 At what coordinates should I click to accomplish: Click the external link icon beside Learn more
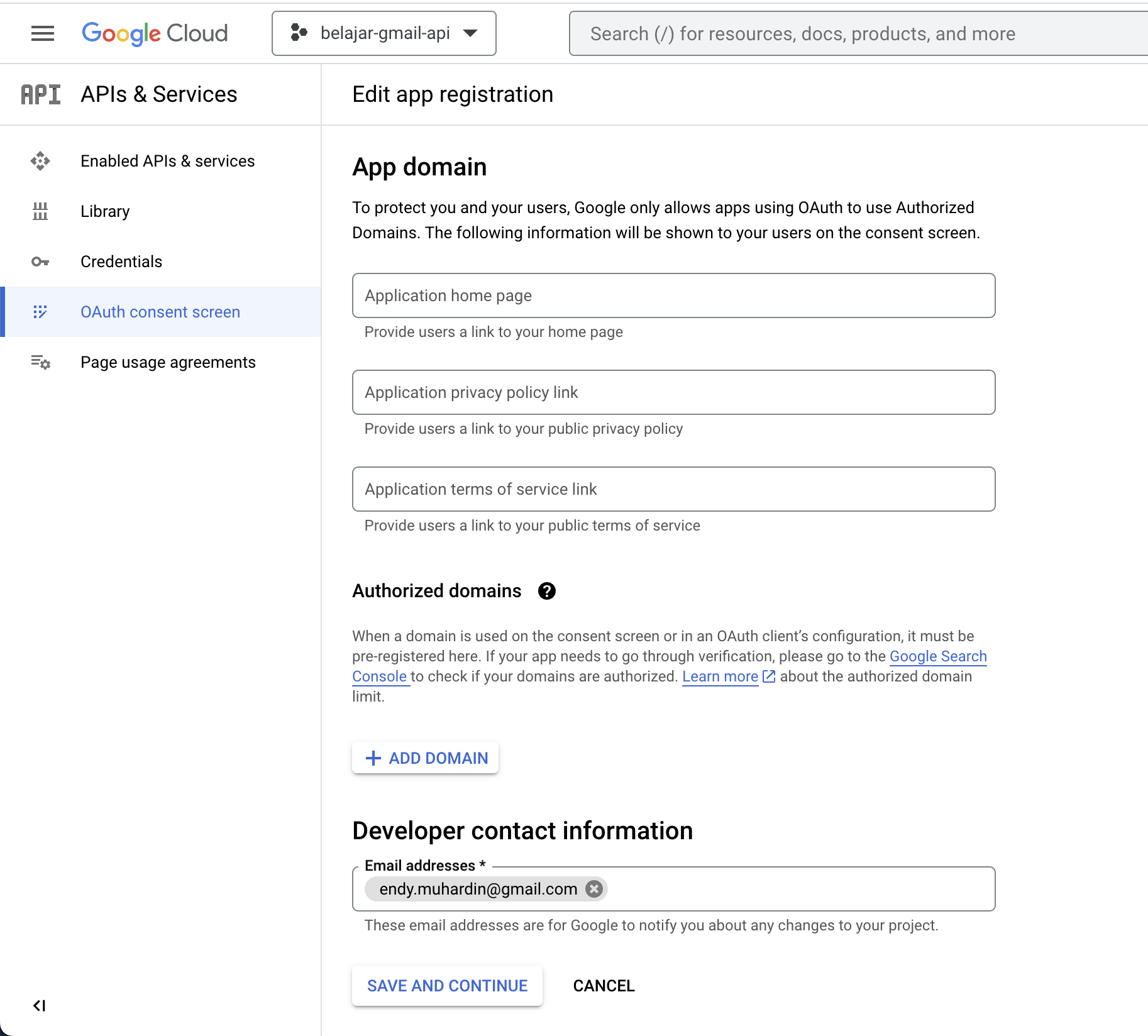pos(769,676)
